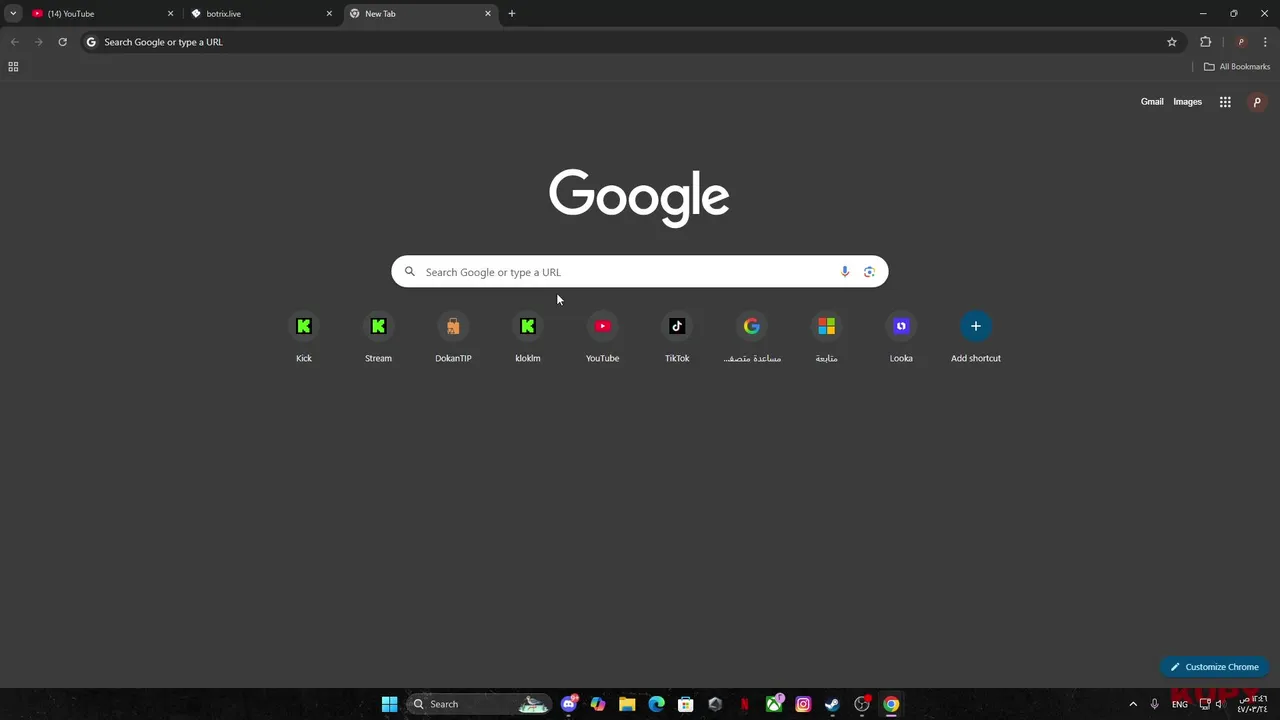
Task: Reload the page
Action: (62, 42)
